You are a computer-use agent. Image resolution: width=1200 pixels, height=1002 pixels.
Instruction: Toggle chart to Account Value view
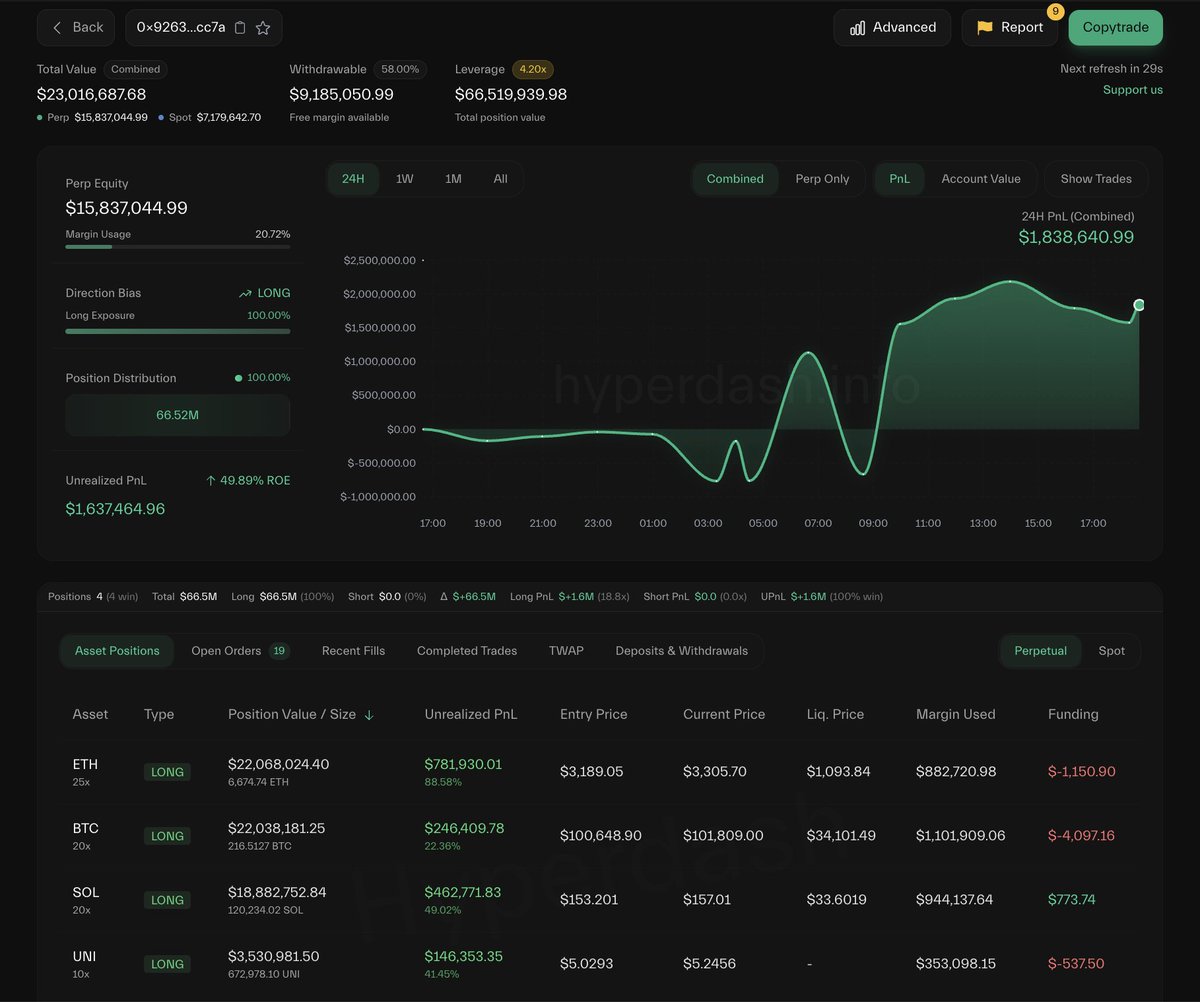[980, 179]
